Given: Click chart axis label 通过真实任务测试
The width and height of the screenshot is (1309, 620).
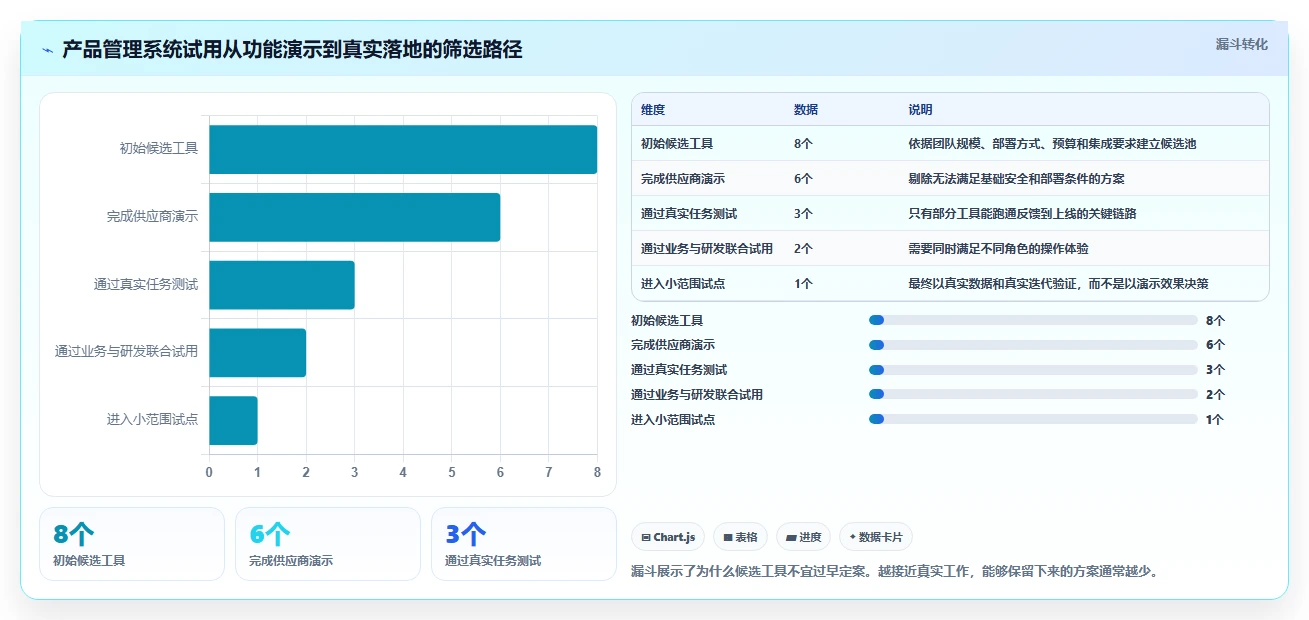Looking at the screenshot, I should (146, 285).
